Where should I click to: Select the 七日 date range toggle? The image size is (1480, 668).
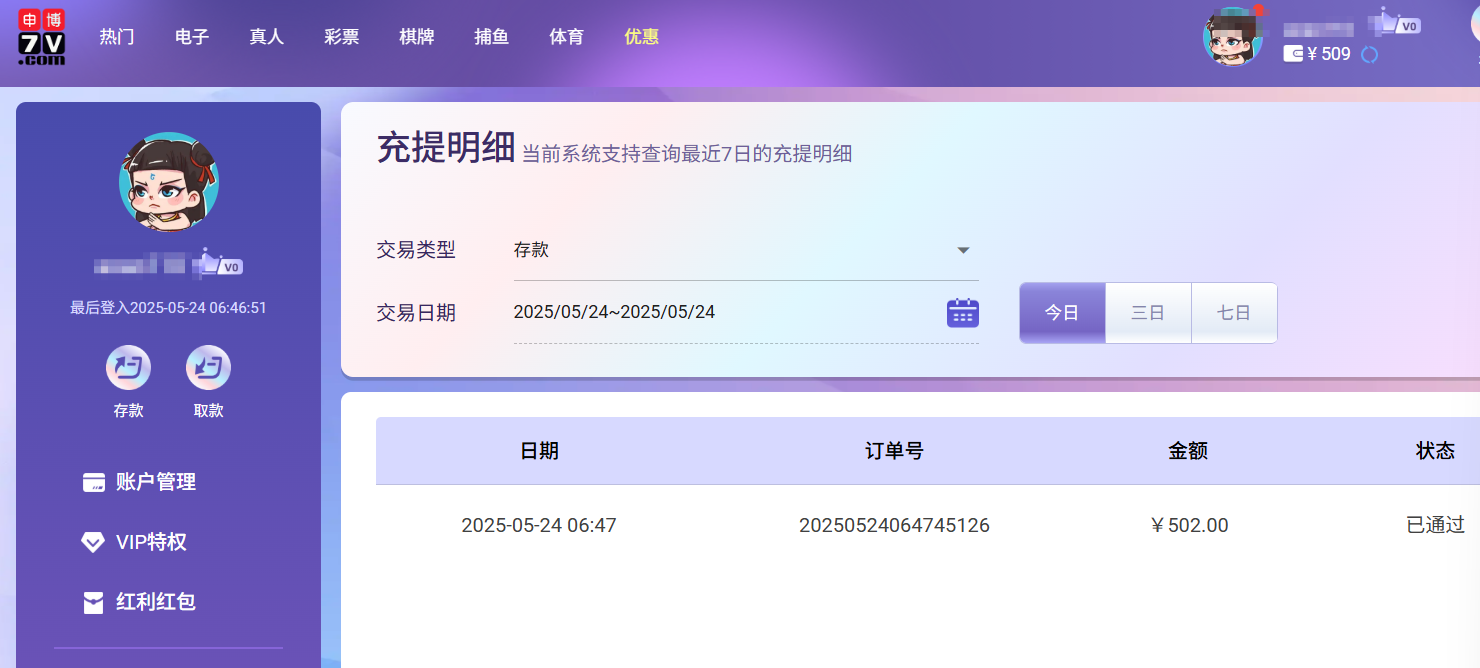click(1234, 313)
